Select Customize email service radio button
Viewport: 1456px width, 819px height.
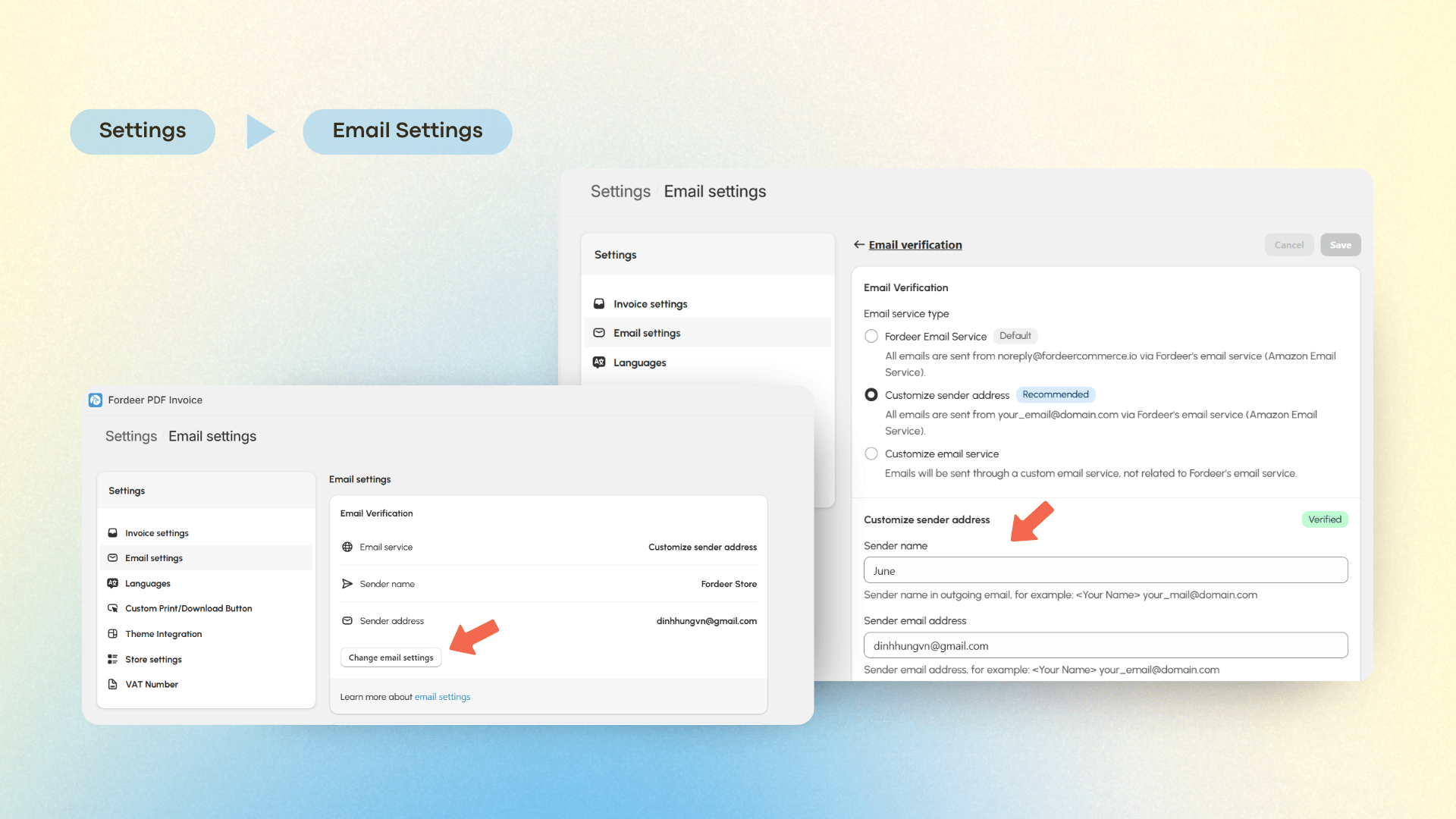point(870,454)
